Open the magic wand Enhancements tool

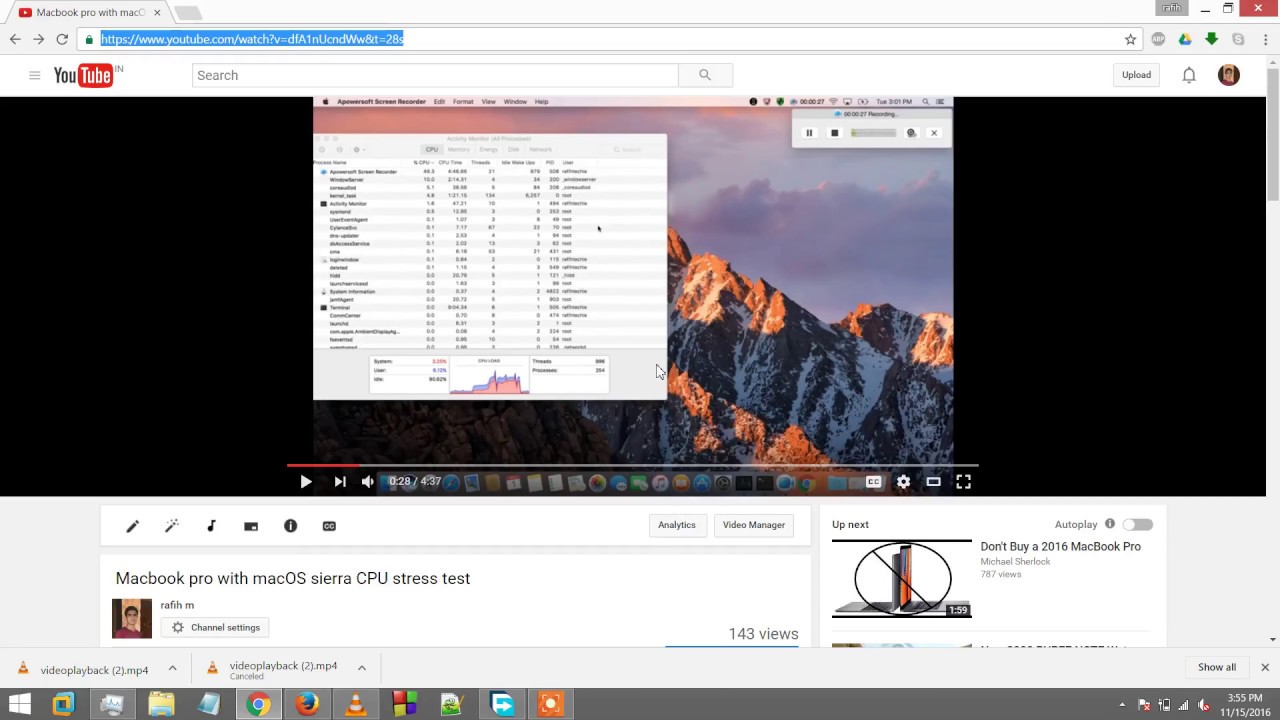coord(171,526)
